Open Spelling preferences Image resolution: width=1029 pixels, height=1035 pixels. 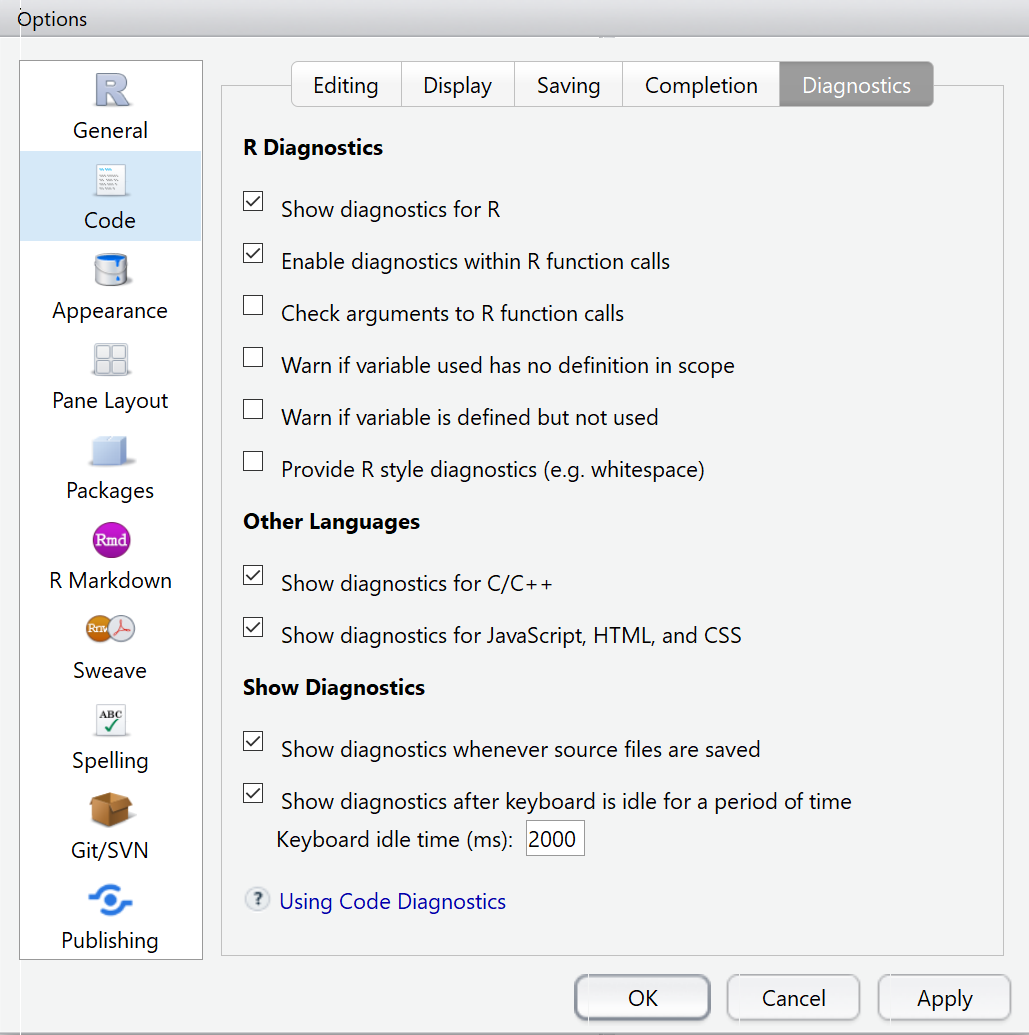[110, 737]
